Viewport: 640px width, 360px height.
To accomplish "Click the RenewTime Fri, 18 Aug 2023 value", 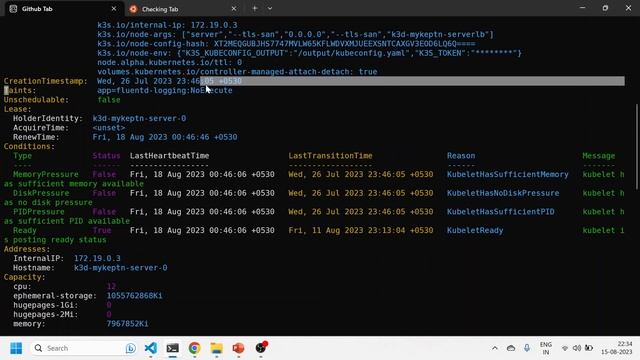I will pos(164,137).
